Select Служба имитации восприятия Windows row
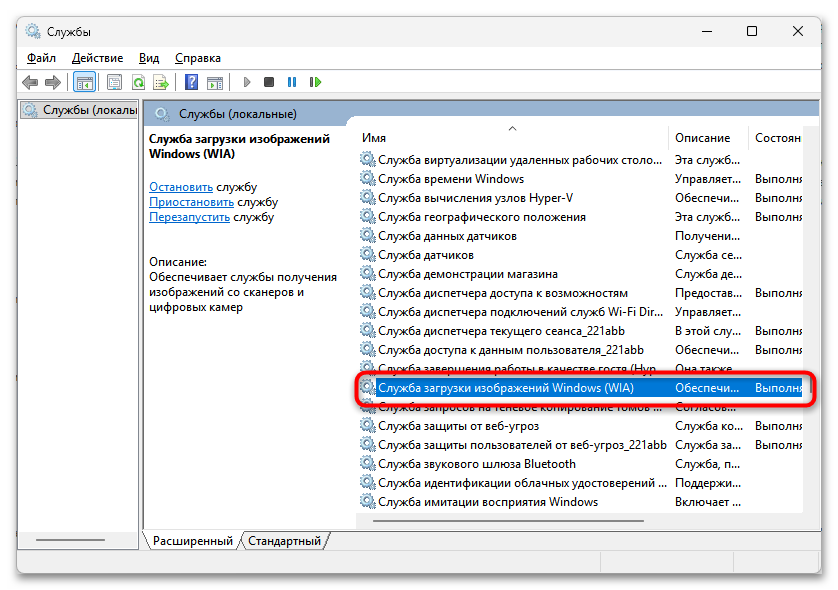The width and height of the screenshot is (838, 590). click(x=580, y=502)
